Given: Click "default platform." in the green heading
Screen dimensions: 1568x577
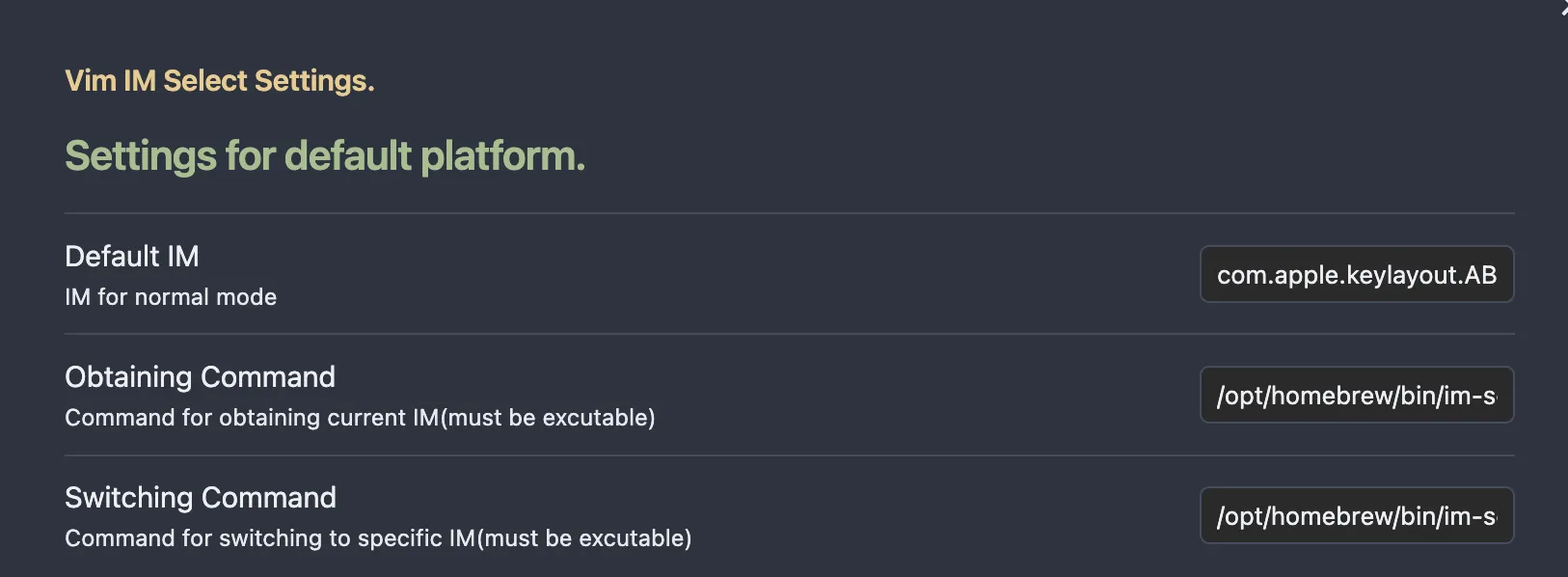Looking at the screenshot, I should (434, 156).
